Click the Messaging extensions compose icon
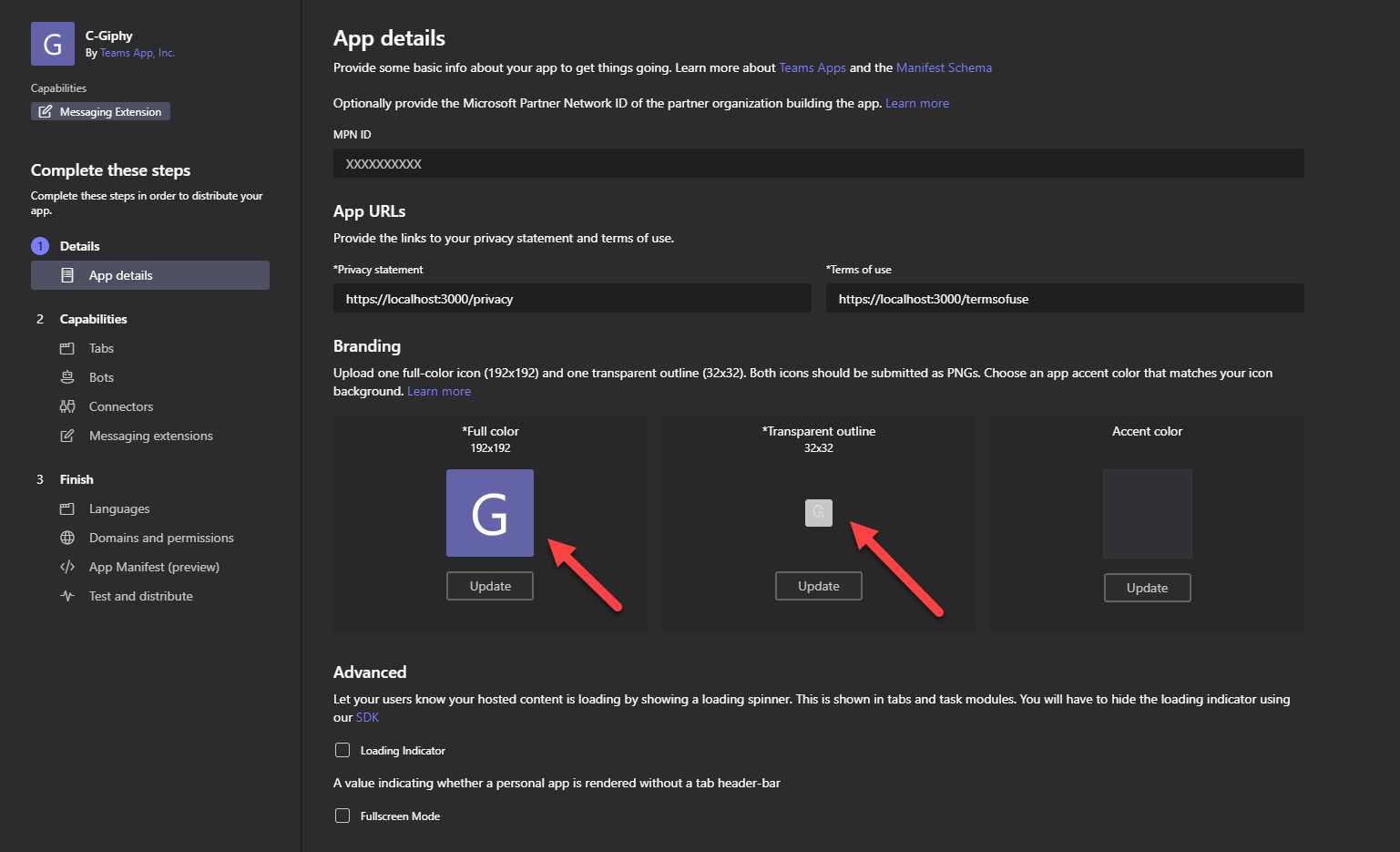The height and width of the screenshot is (852, 1400). (x=67, y=436)
